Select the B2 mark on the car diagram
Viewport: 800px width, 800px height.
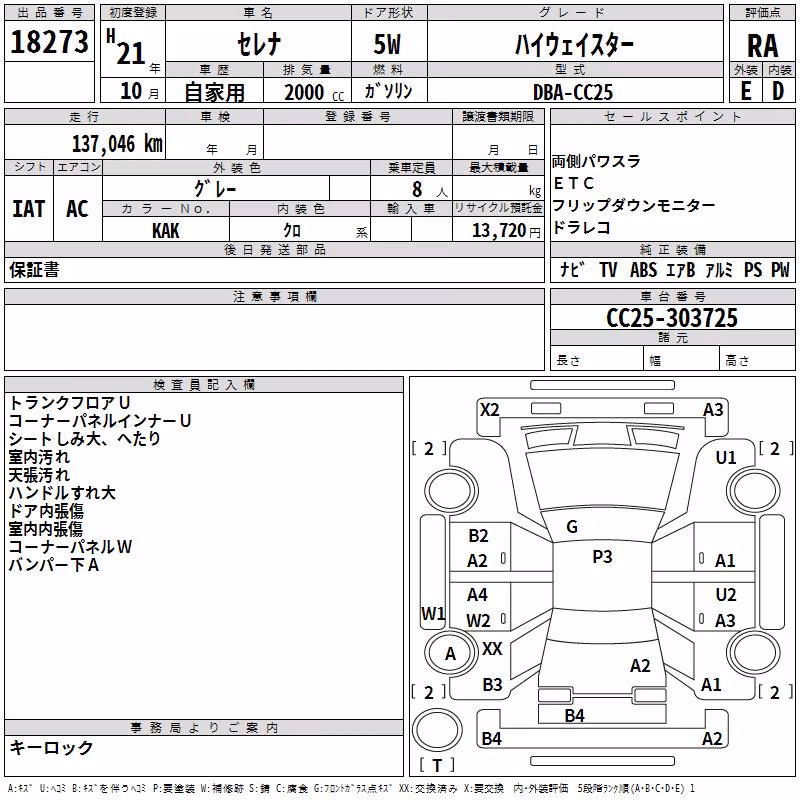[x=478, y=536]
